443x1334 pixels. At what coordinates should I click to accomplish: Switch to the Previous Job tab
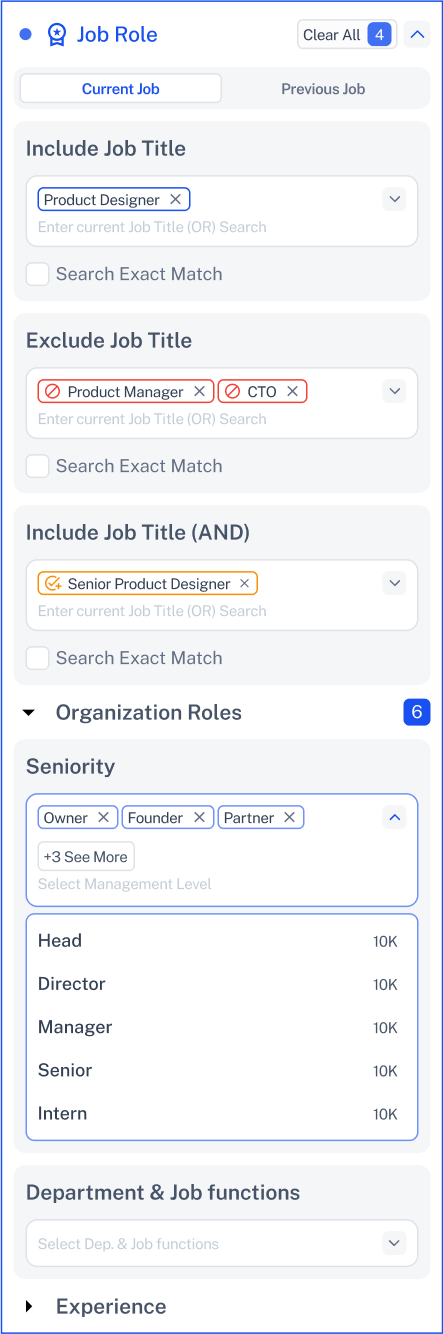pyautogui.click(x=323, y=89)
